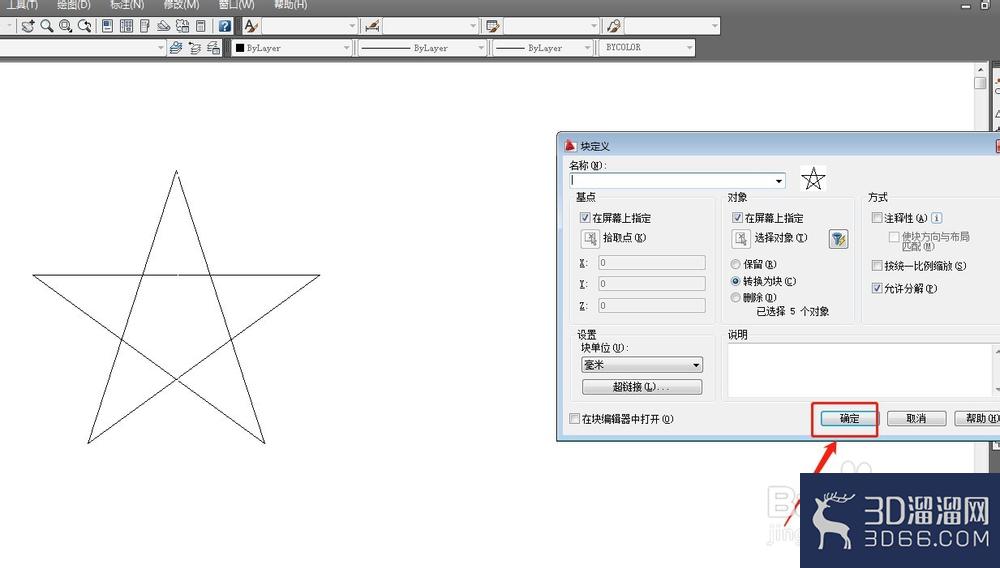This screenshot has width=1000, height=568.
Task: Click the star block preview thumbnail
Action: 813,178
